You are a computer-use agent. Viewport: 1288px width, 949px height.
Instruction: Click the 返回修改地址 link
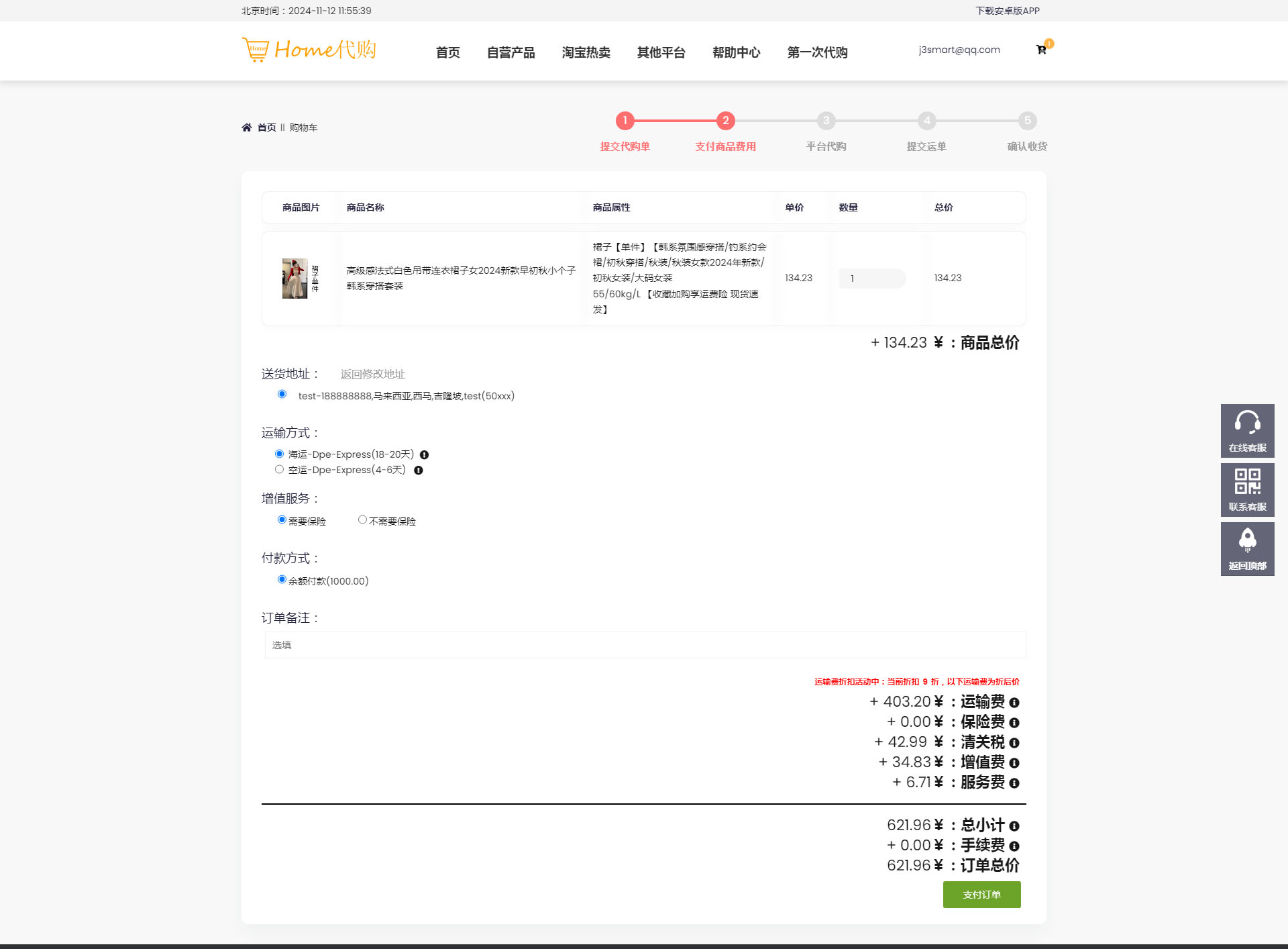click(372, 374)
